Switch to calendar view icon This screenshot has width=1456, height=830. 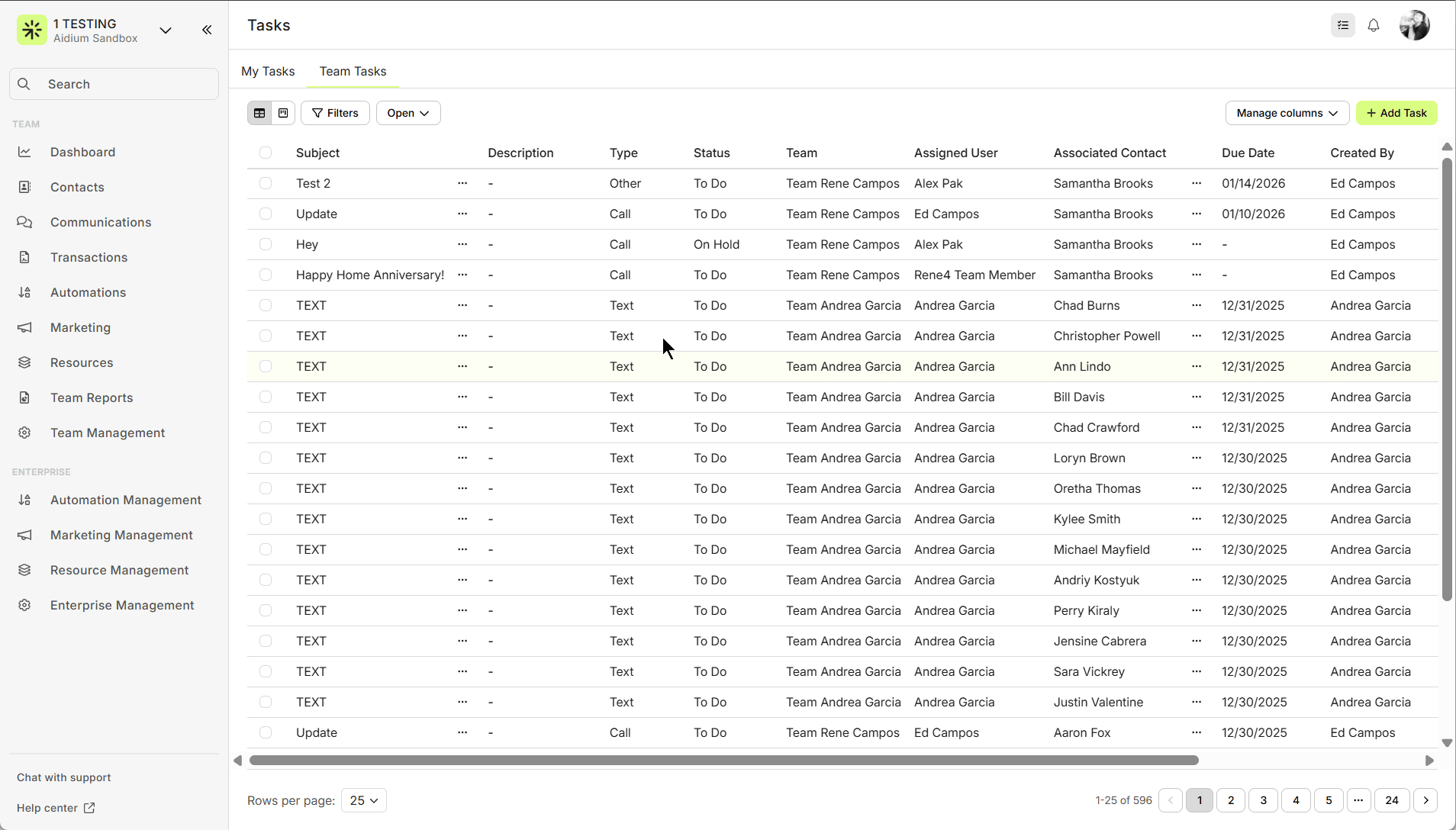283,113
